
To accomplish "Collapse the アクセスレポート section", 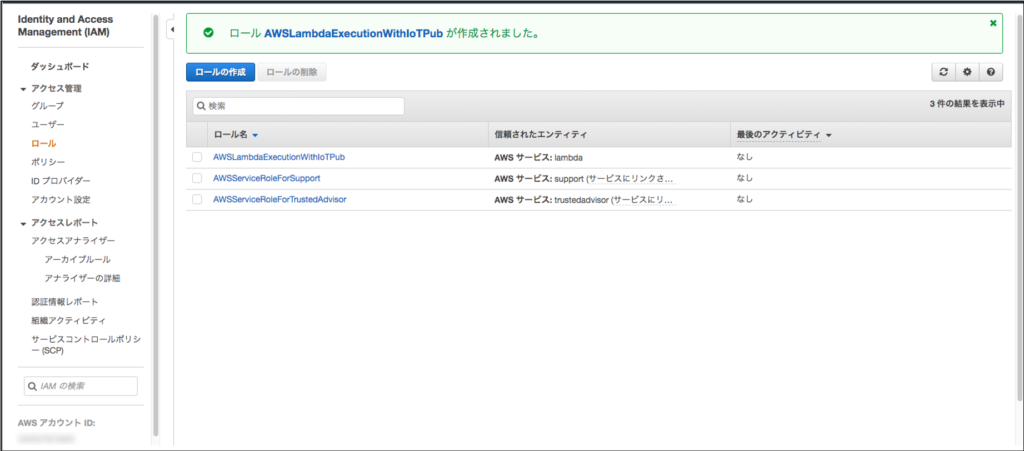I will click(x=23, y=223).
